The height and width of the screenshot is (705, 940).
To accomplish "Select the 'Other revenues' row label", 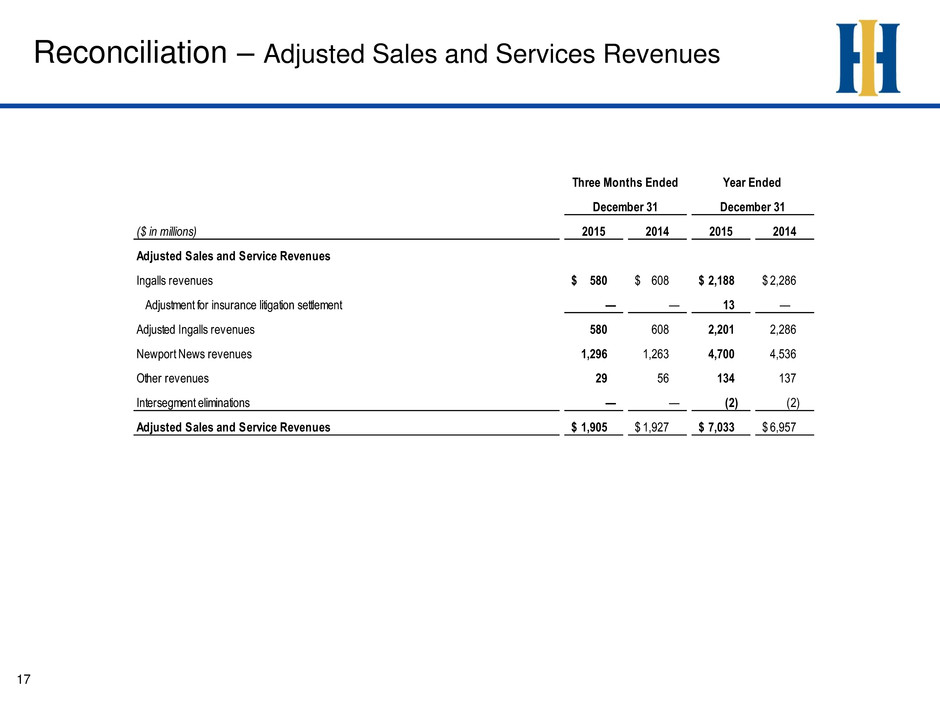I will pyautogui.click(x=173, y=378).
